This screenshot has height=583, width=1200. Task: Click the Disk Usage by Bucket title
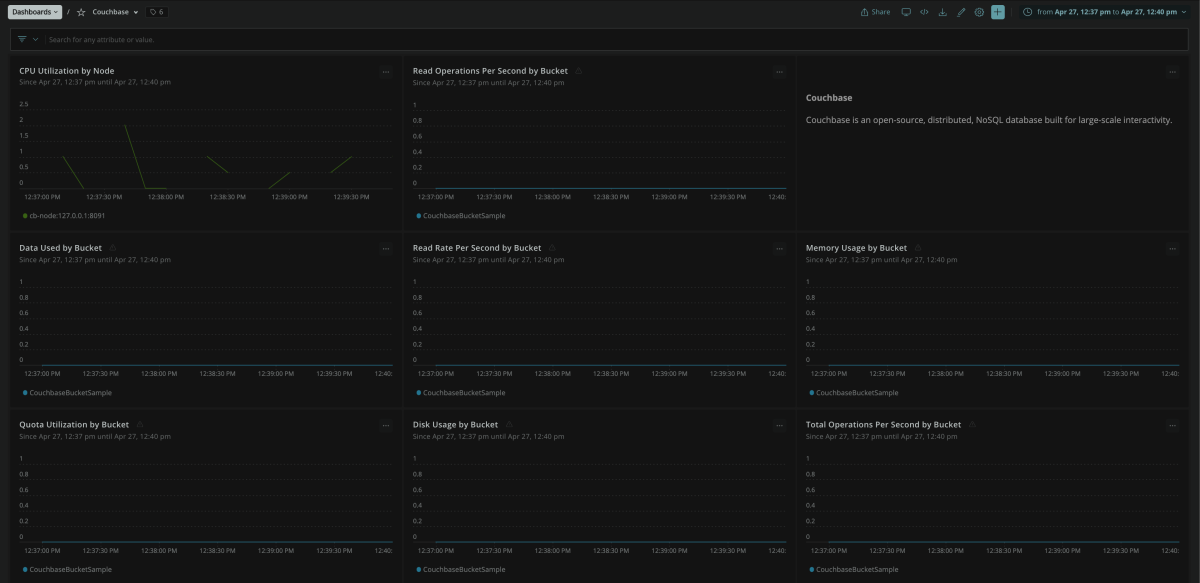[455, 424]
